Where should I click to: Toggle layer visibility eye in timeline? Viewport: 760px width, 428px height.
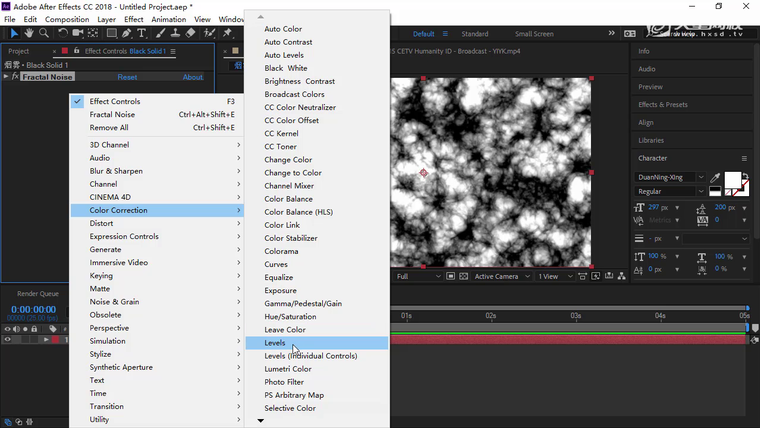click(8, 340)
